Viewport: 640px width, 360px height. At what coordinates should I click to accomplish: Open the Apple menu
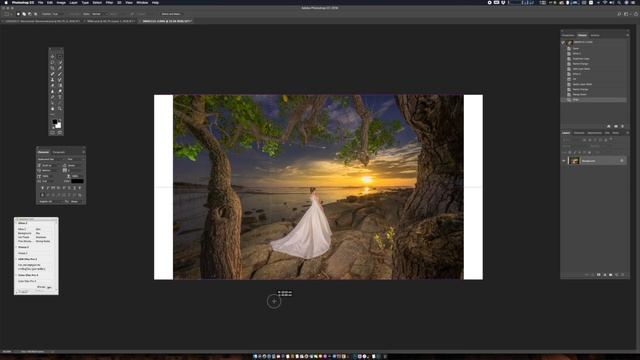(x=6, y=2)
